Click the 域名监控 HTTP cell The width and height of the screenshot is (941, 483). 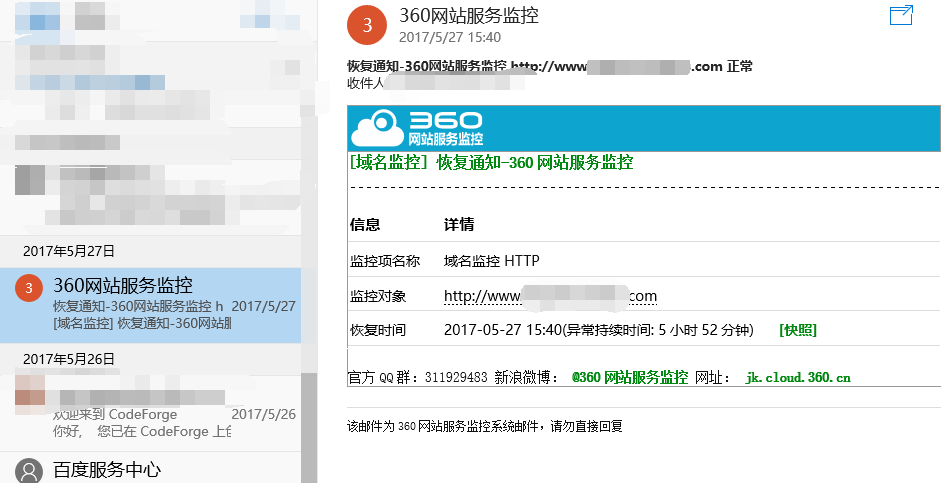tap(492, 261)
